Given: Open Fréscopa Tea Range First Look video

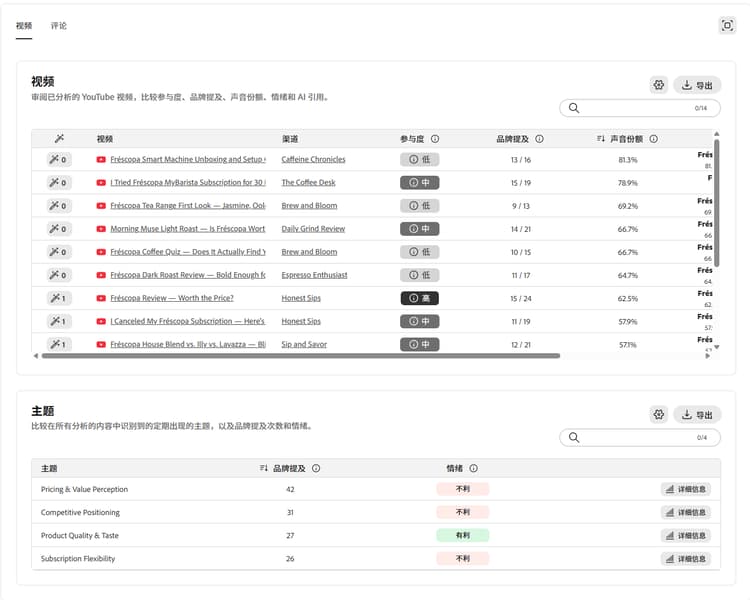Looking at the screenshot, I should click(x=188, y=205).
